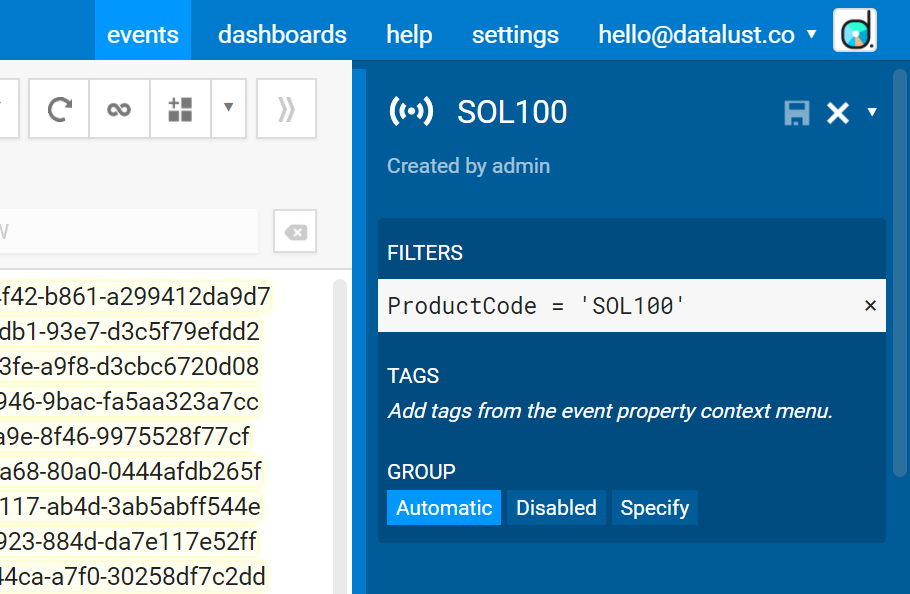Select event ending 3ab5abff544e

(131, 506)
